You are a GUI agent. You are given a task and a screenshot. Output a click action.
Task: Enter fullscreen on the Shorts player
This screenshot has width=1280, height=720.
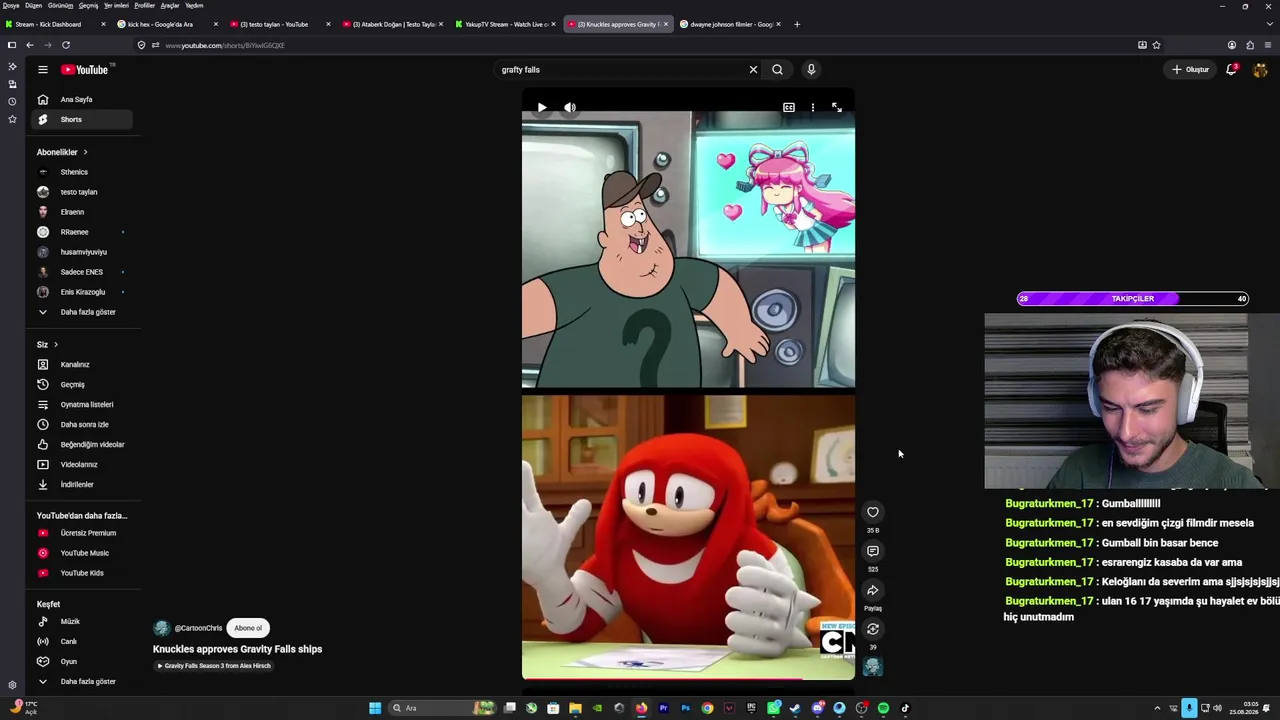pos(837,107)
